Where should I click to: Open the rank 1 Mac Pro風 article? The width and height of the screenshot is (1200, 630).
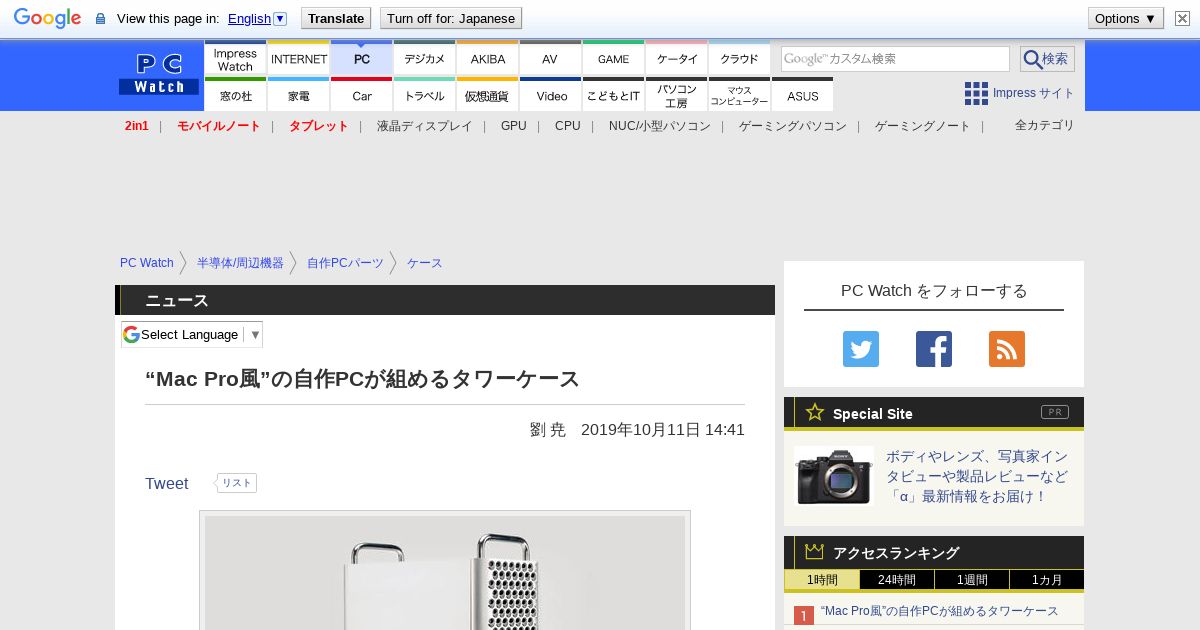click(x=939, y=611)
